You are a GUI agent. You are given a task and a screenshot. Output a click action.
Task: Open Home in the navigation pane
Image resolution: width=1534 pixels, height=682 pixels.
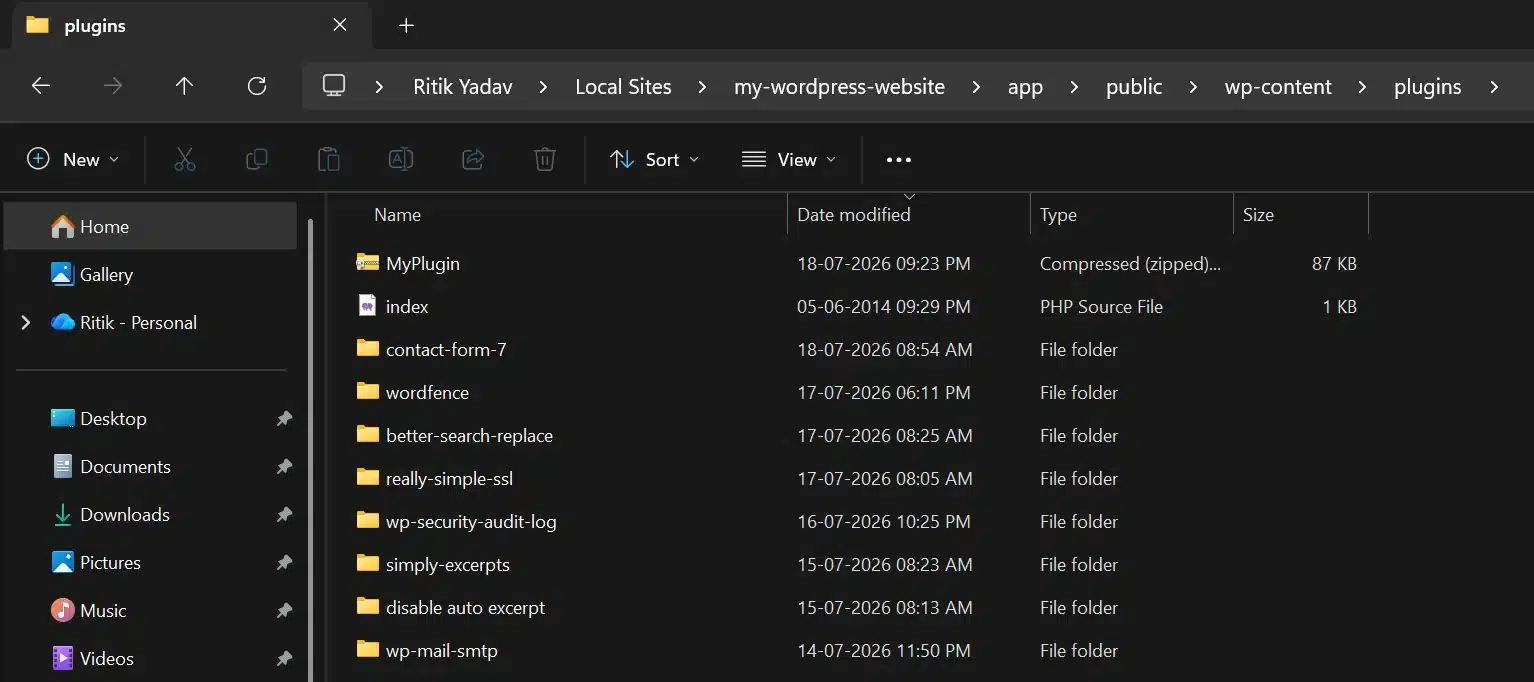click(x=150, y=226)
